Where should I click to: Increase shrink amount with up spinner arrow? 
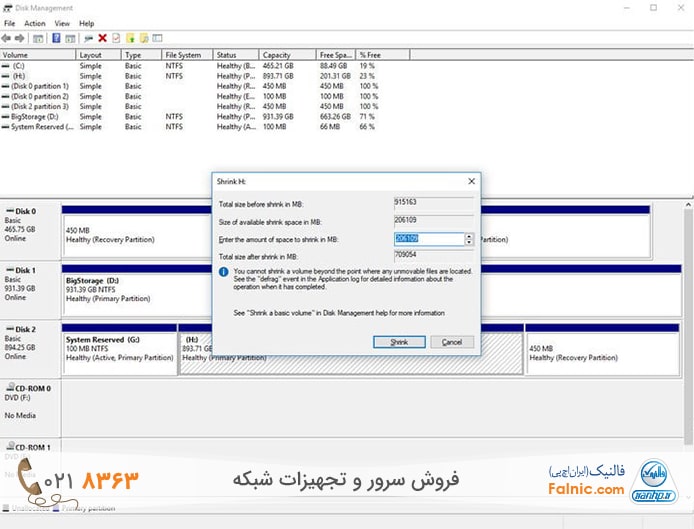[469, 236]
